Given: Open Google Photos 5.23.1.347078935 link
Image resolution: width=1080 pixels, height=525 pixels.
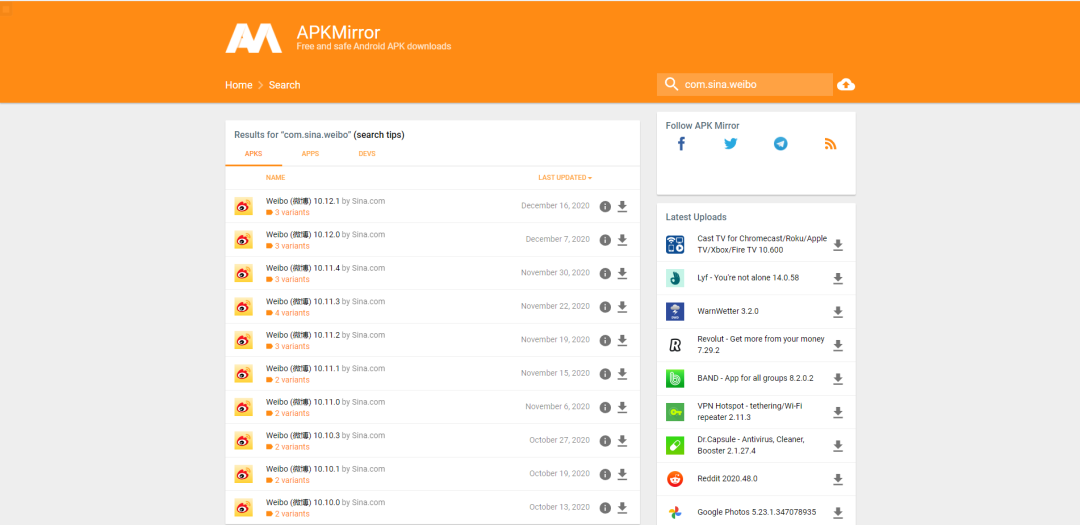Looking at the screenshot, I should pyautogui.click(x=756, y=513).
